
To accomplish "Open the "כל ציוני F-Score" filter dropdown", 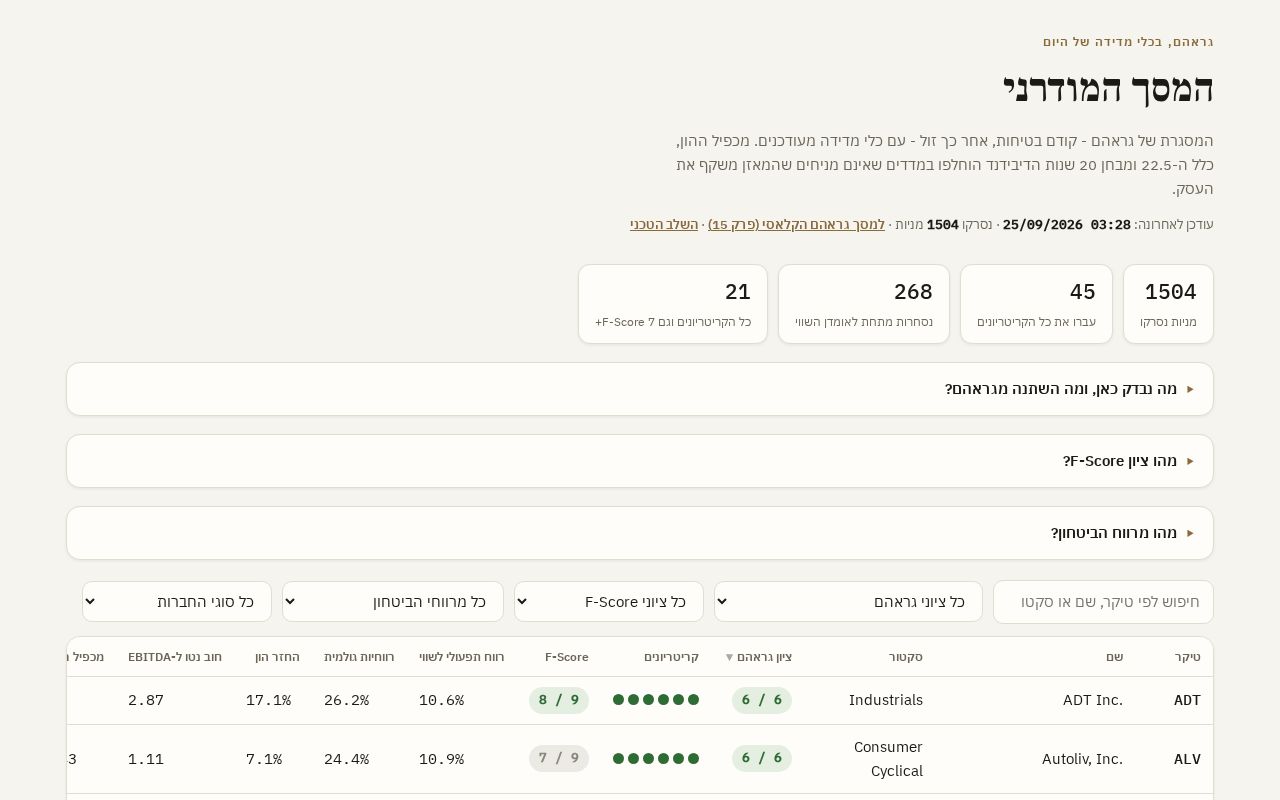I will pyautogui.click(x=609, y=602).
